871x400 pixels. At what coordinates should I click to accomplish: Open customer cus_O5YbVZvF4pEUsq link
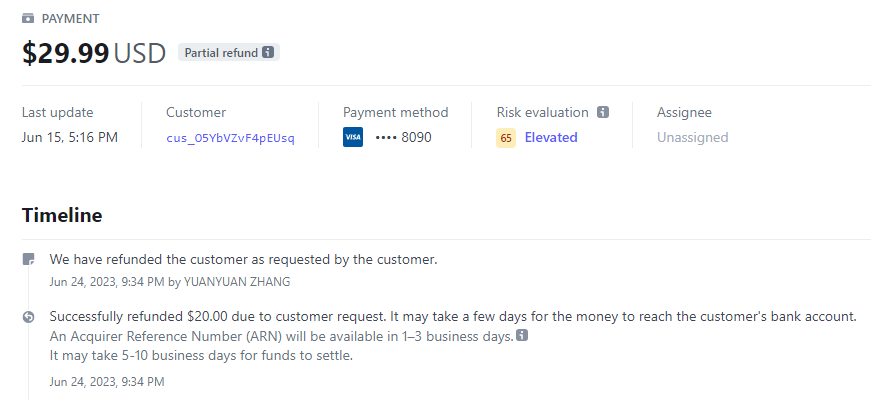click(x=230, y=138)
